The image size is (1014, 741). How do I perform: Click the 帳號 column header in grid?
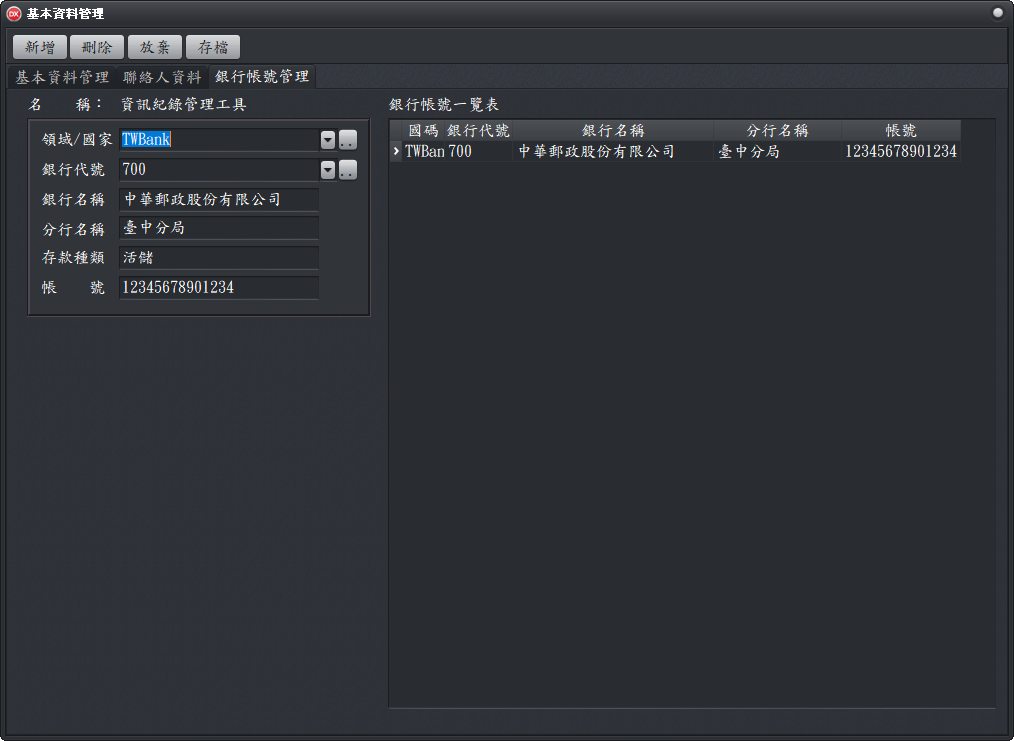click(901, 131)
